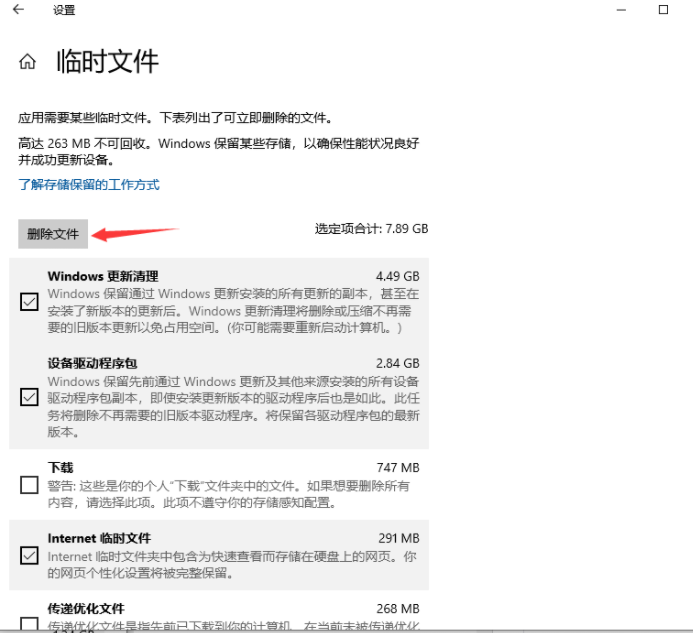Select the Windows 更新清理 item title
This screenshot has height=633, width=693.
(102, 276)
